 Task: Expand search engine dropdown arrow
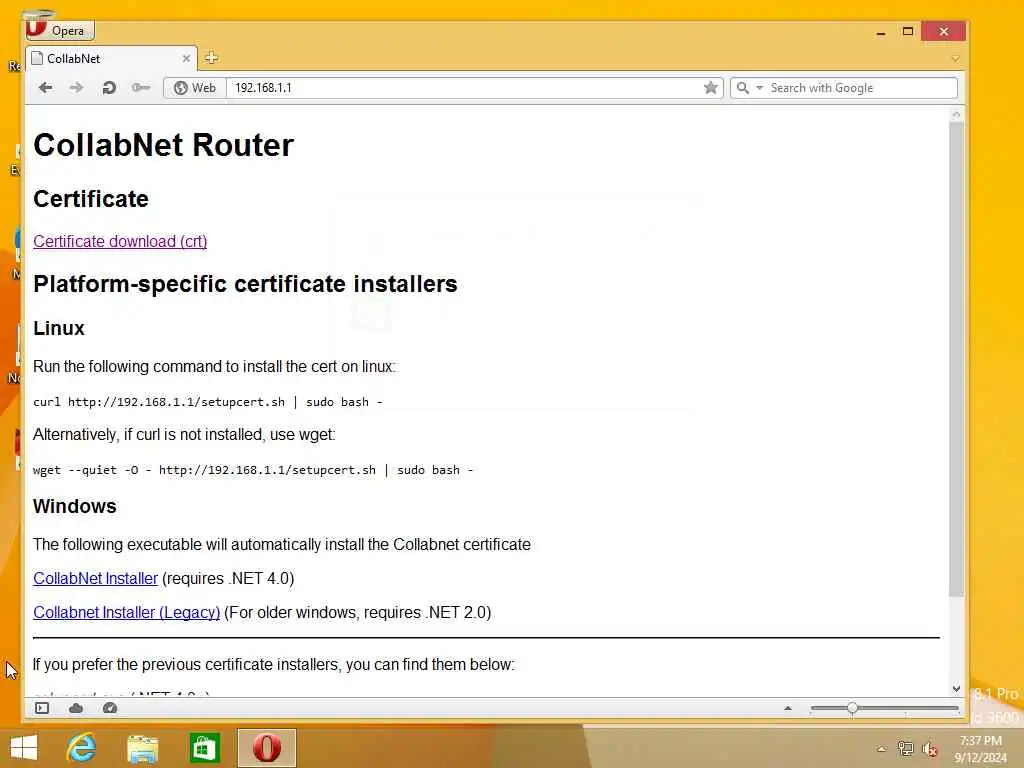[x=759, y=88]
